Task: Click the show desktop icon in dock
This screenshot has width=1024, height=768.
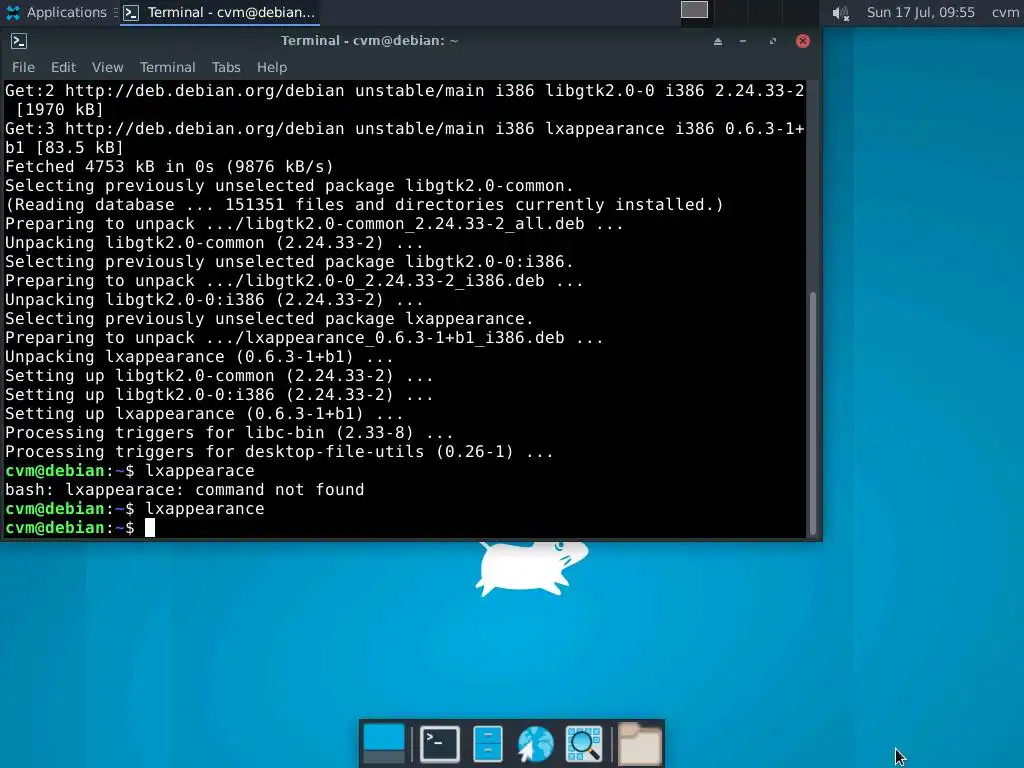Action: (x=383, y=743)
